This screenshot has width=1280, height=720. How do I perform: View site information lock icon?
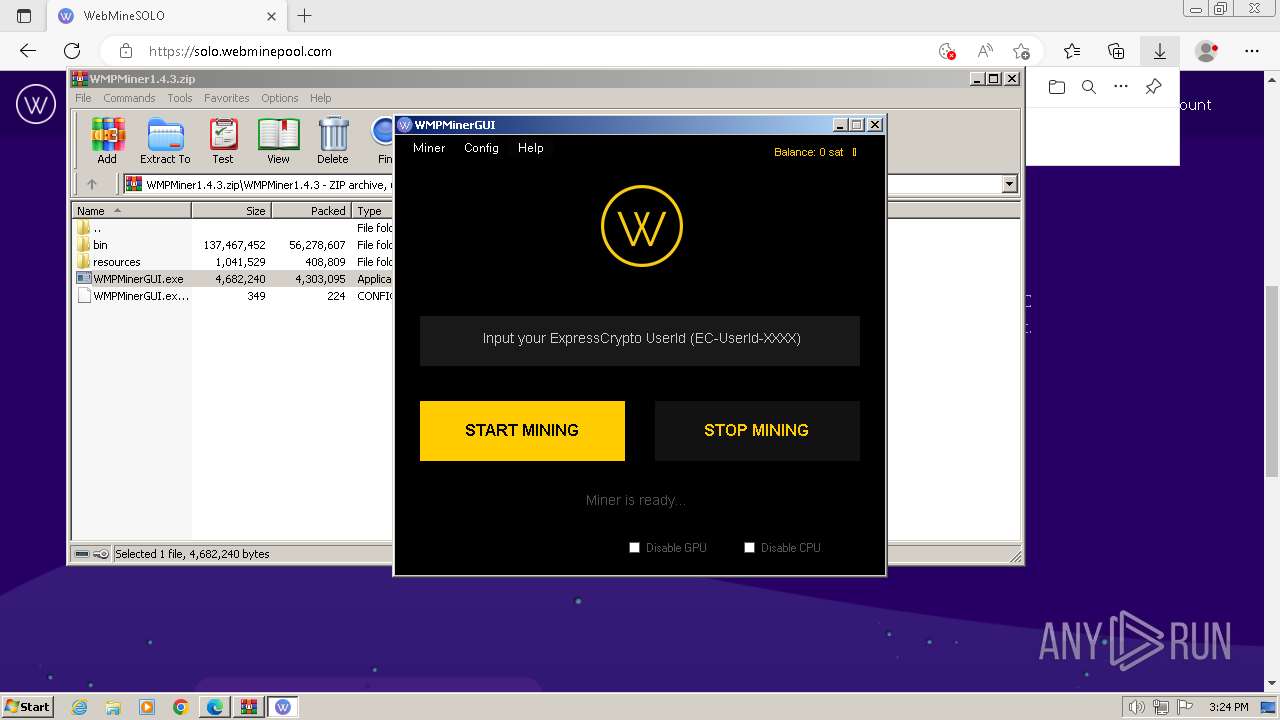126,51
